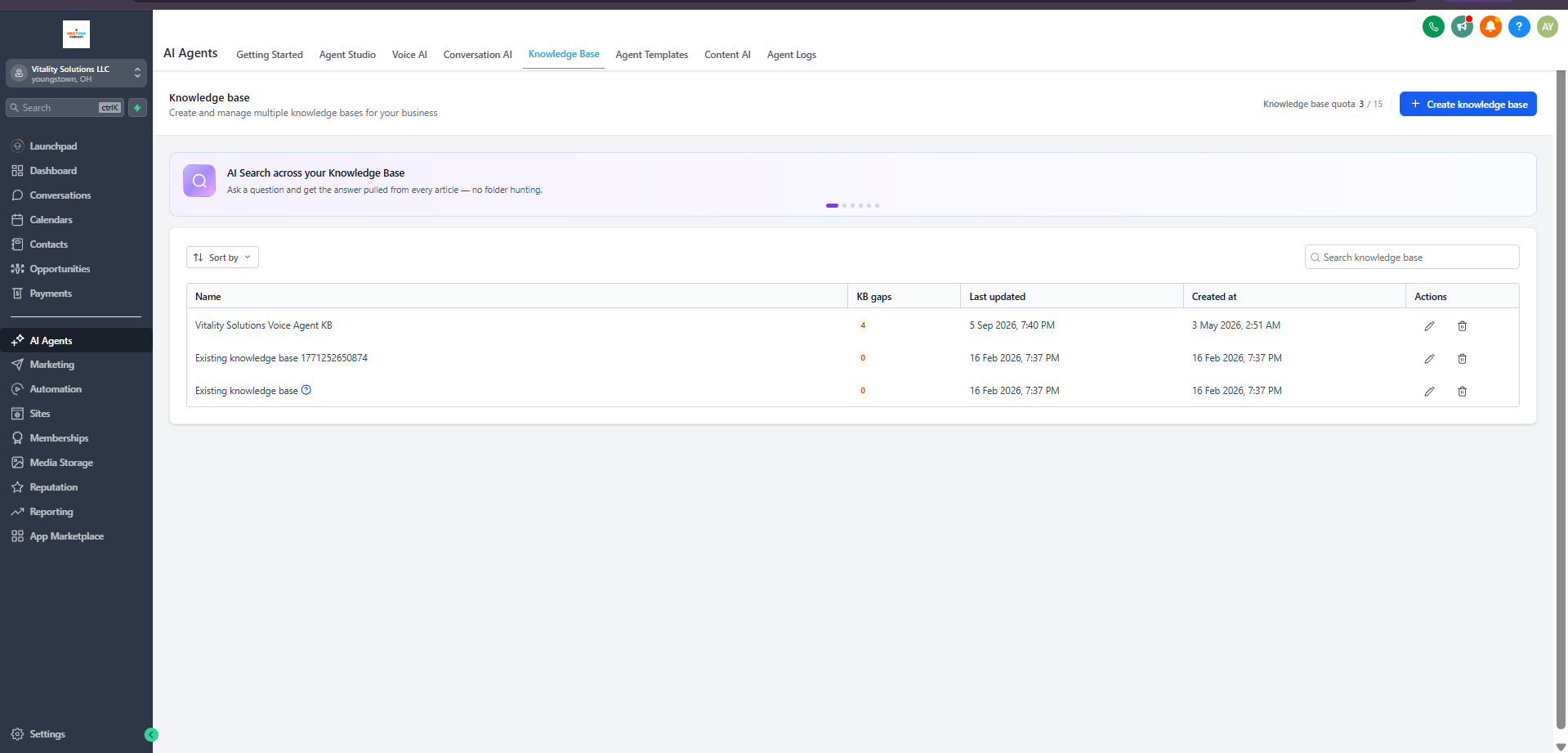Click the 5 Sep 2026, 7:40 PM cell
Viewport: 1568px width, 753px height.
point(1012,325)
